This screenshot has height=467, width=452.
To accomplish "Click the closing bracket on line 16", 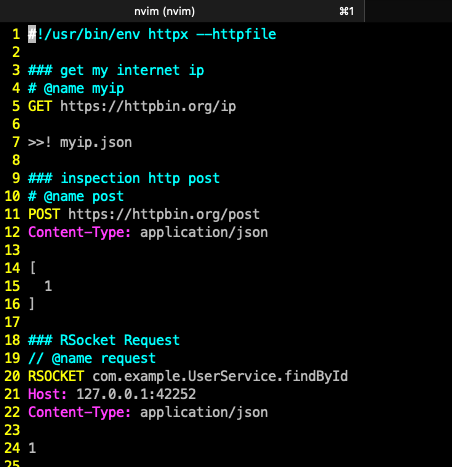I will [32, 304].
